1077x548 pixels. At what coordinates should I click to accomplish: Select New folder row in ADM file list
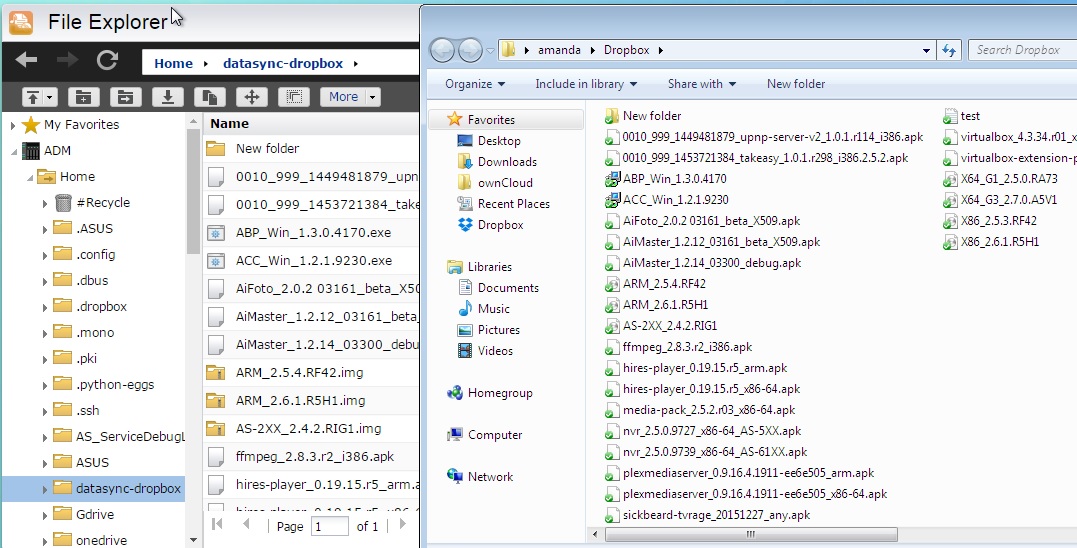tap(311, 148)
